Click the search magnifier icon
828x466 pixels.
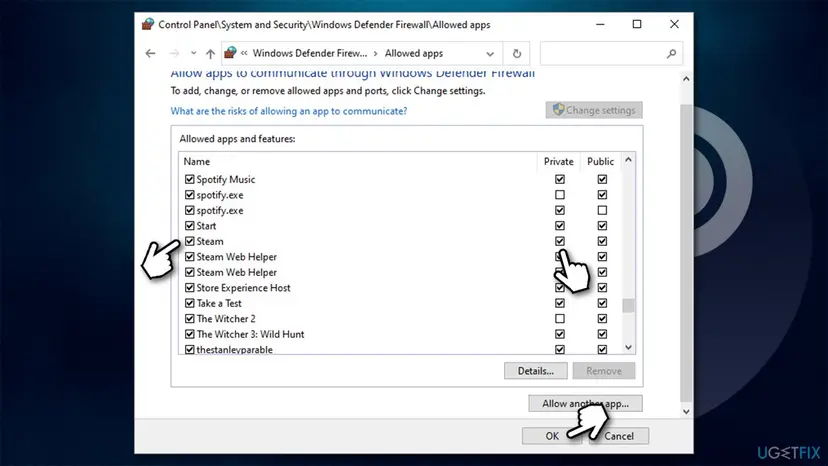point(671,53)
